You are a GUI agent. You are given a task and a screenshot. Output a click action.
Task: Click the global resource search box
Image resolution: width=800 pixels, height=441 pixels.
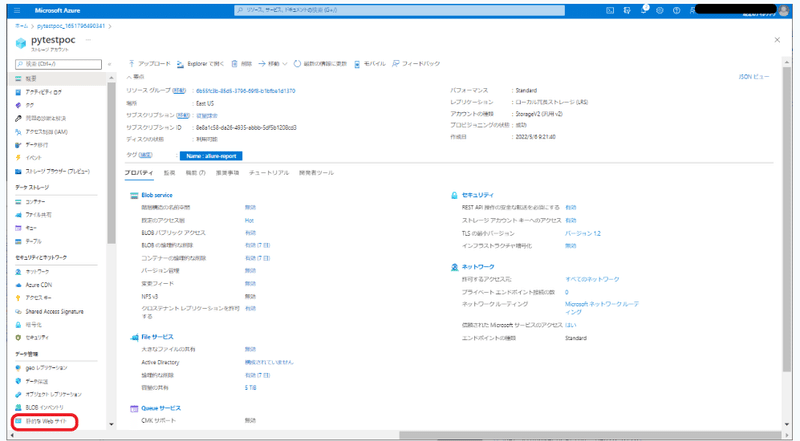click(x=399, y=10)
